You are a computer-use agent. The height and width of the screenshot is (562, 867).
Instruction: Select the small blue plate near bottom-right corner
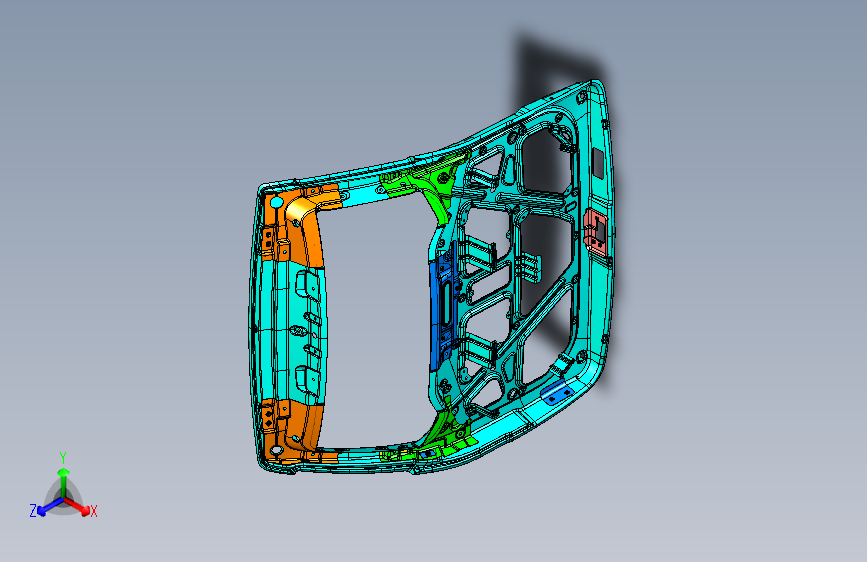pos(557,393)
